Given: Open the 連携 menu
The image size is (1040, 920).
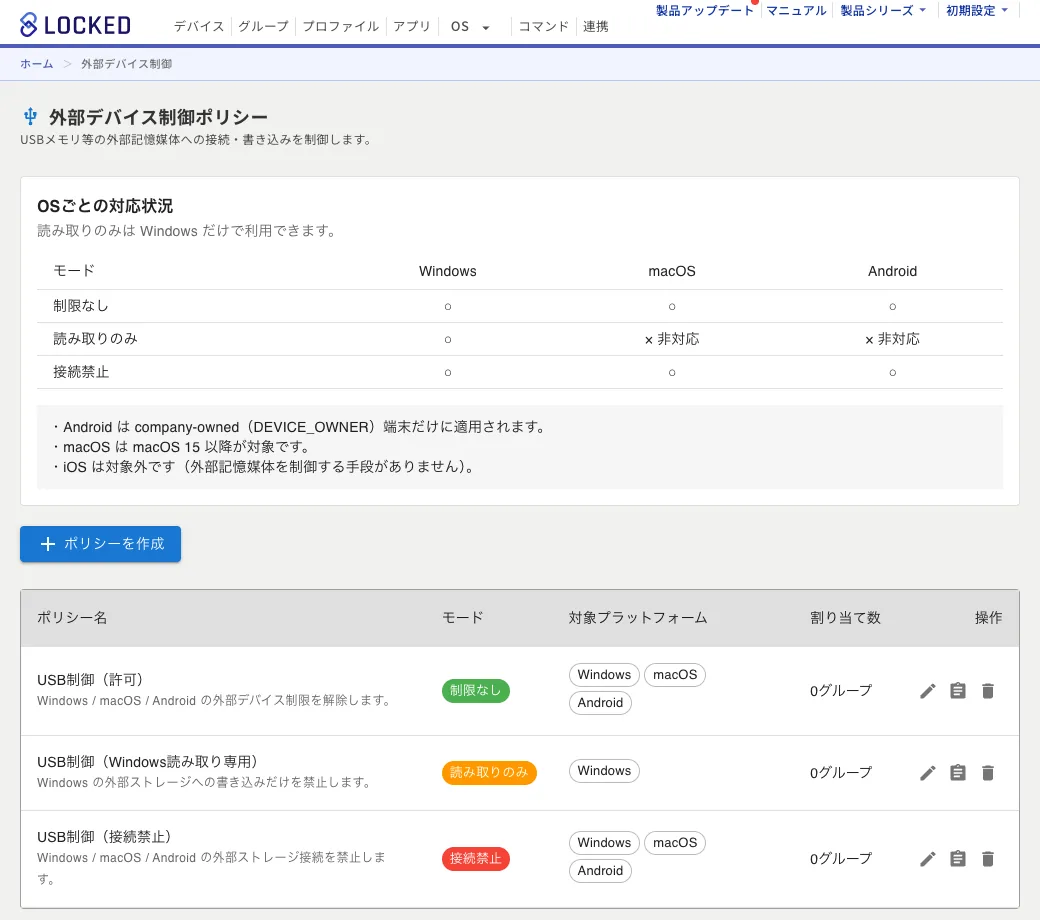Looking at the screenshot, I should [x=596, y=27].
